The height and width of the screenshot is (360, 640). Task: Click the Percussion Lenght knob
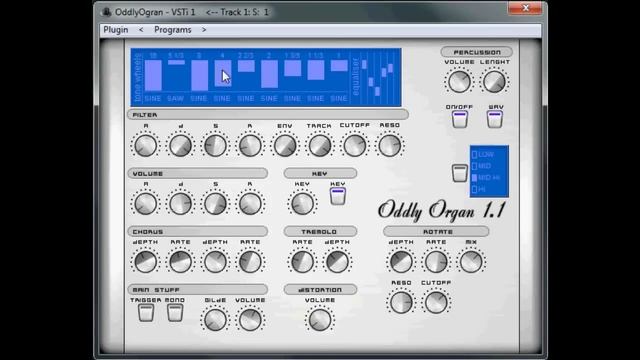(x=494, y=81)
